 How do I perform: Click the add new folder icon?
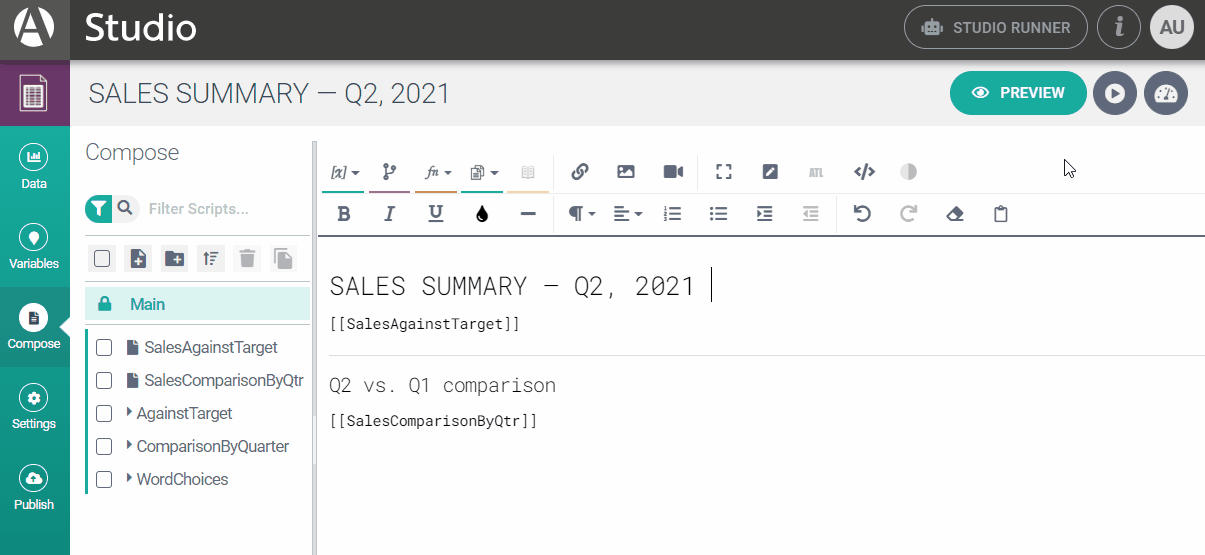tap(174, 258)
